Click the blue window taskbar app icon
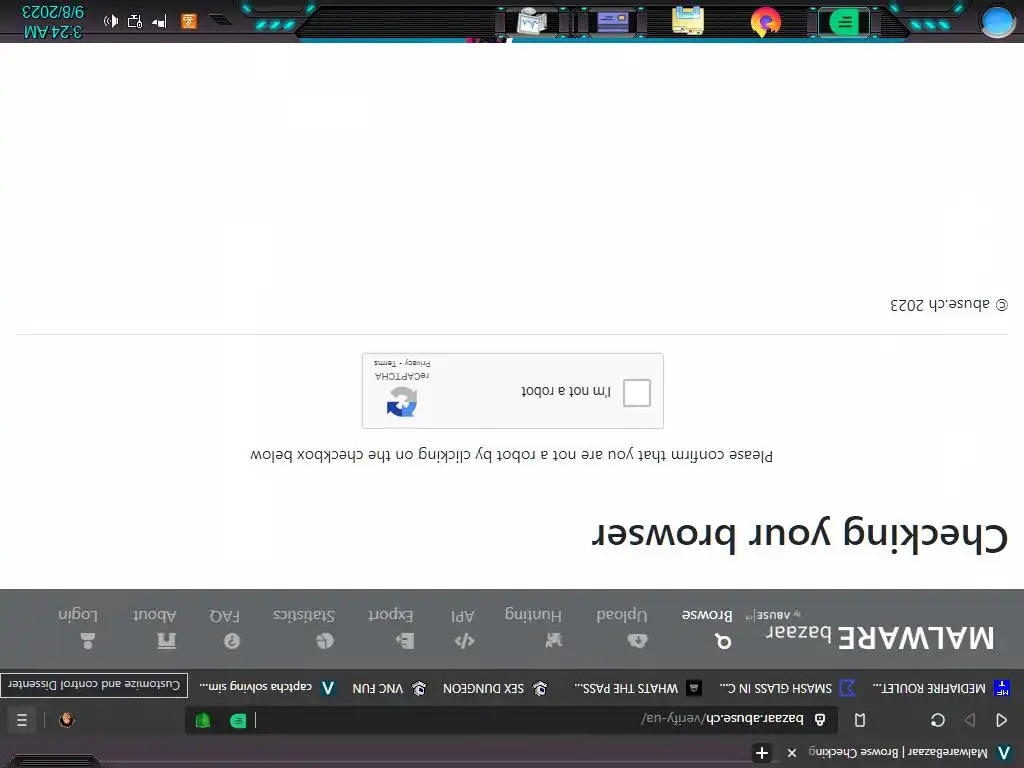The height and width of the screenshot is (768, 1024). coord(613,22)
